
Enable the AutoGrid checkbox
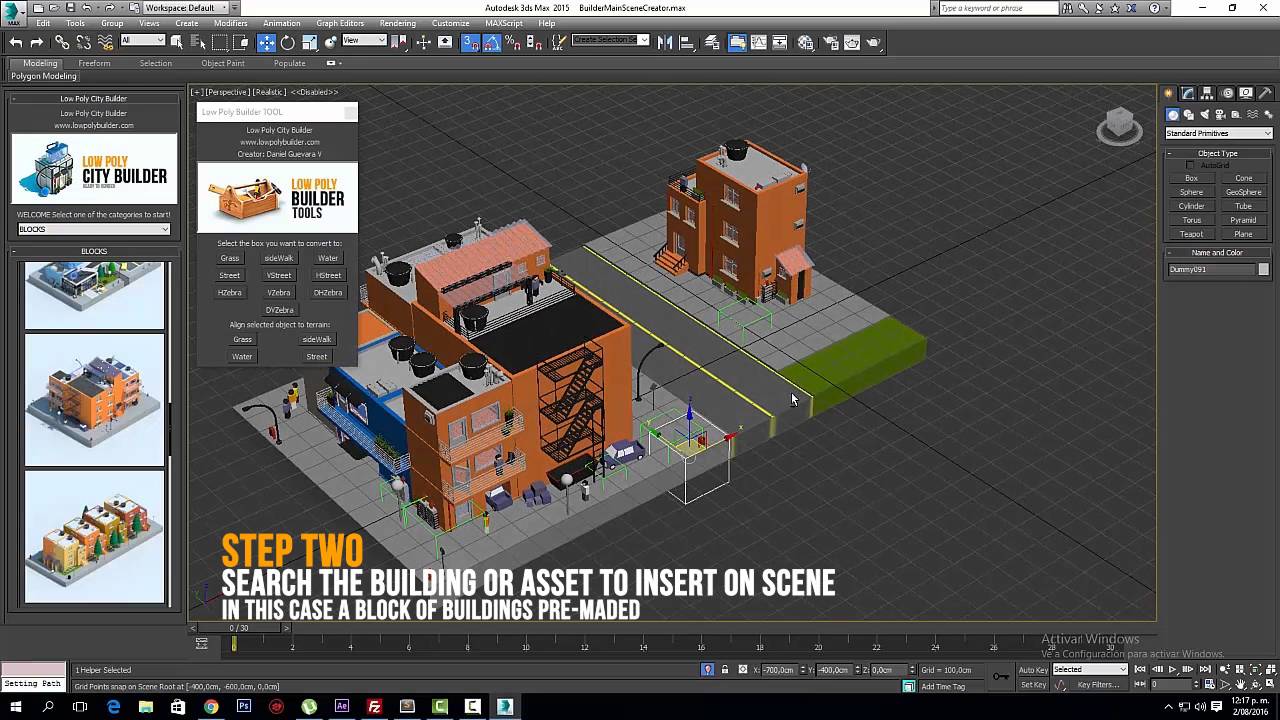pos(1190,165)
